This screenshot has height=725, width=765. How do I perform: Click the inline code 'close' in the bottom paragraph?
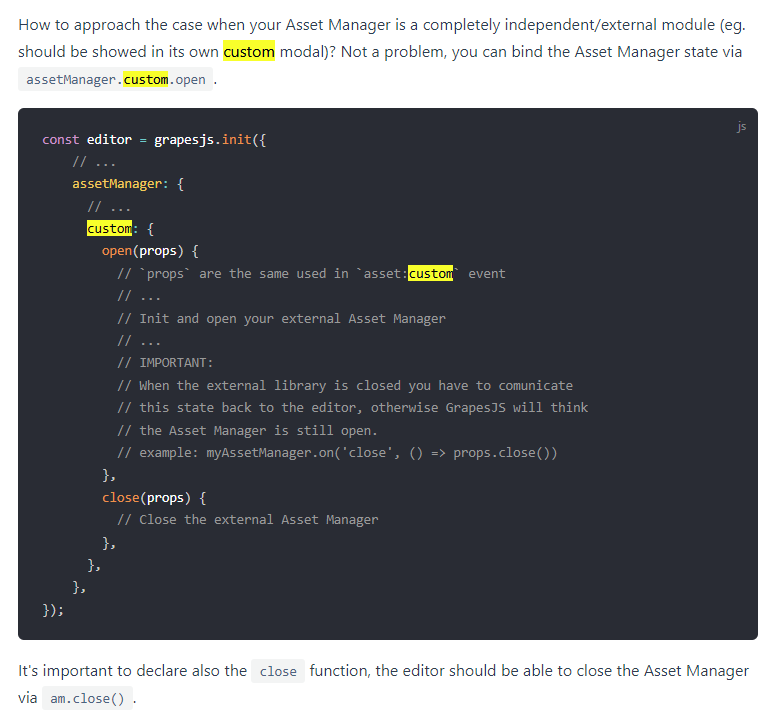pos(278,671)
